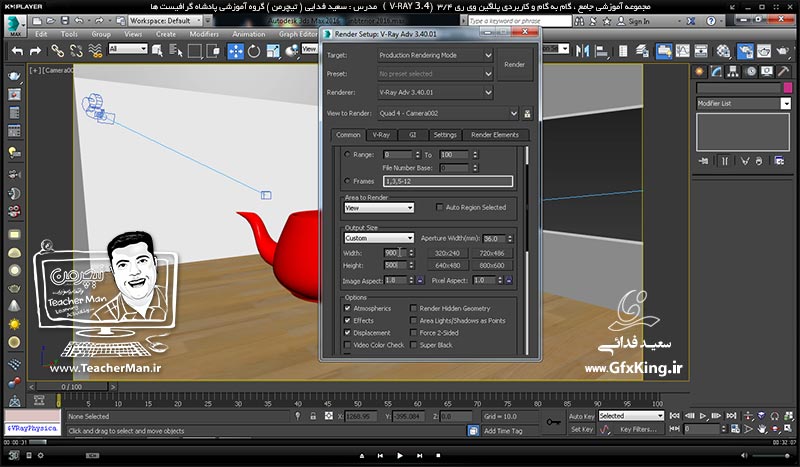The width and height of the screenshot is (800, 467).
Task: Switch to the Render Elements tab
Action: pyautogui.click(x=495, y=135)
